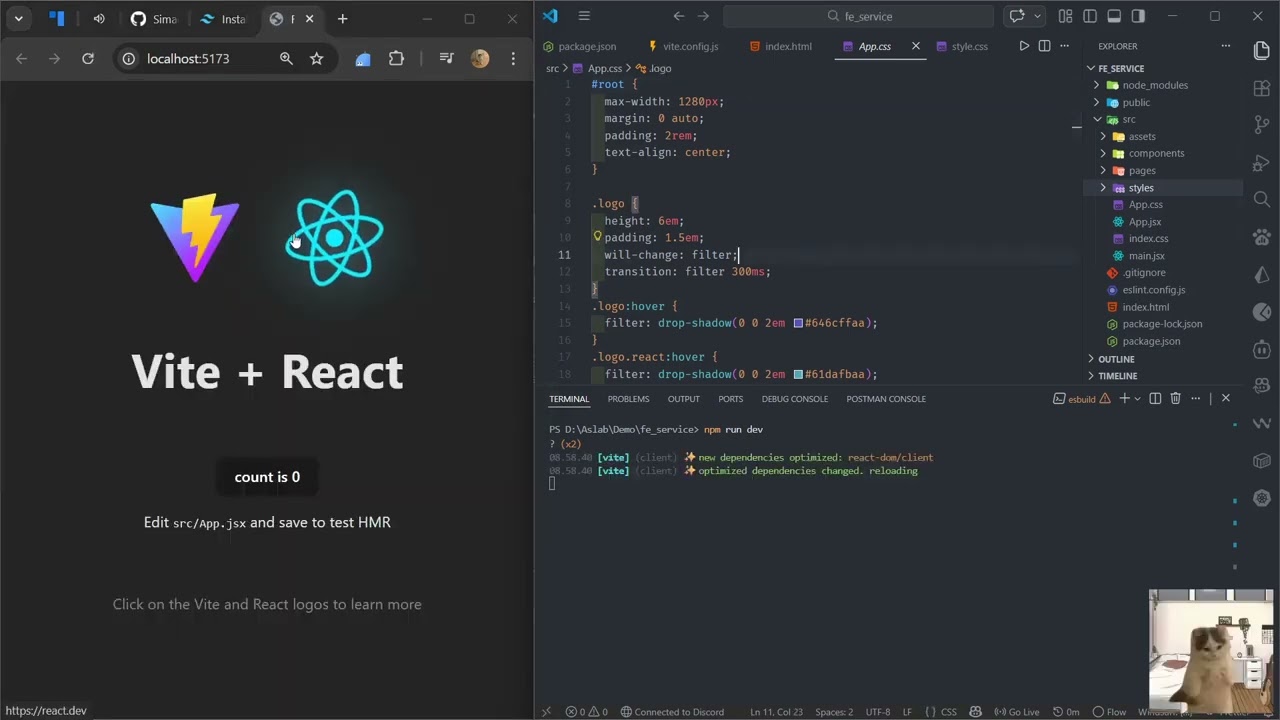Expand the TIMELINE section
Screen dimensions: 1280x720
[1117, 376]
